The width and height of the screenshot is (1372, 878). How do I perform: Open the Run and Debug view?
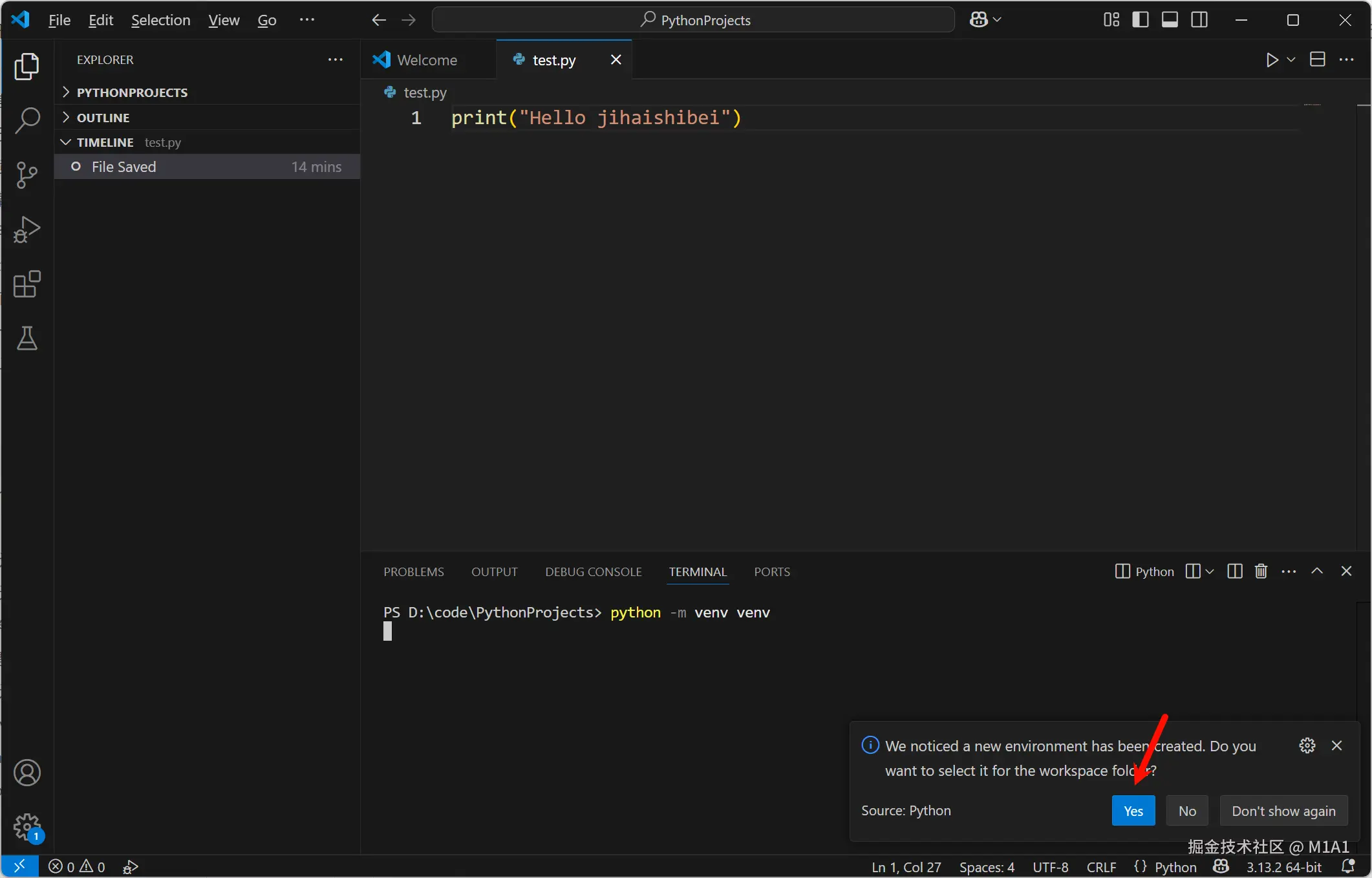click(x=27, y=230)
